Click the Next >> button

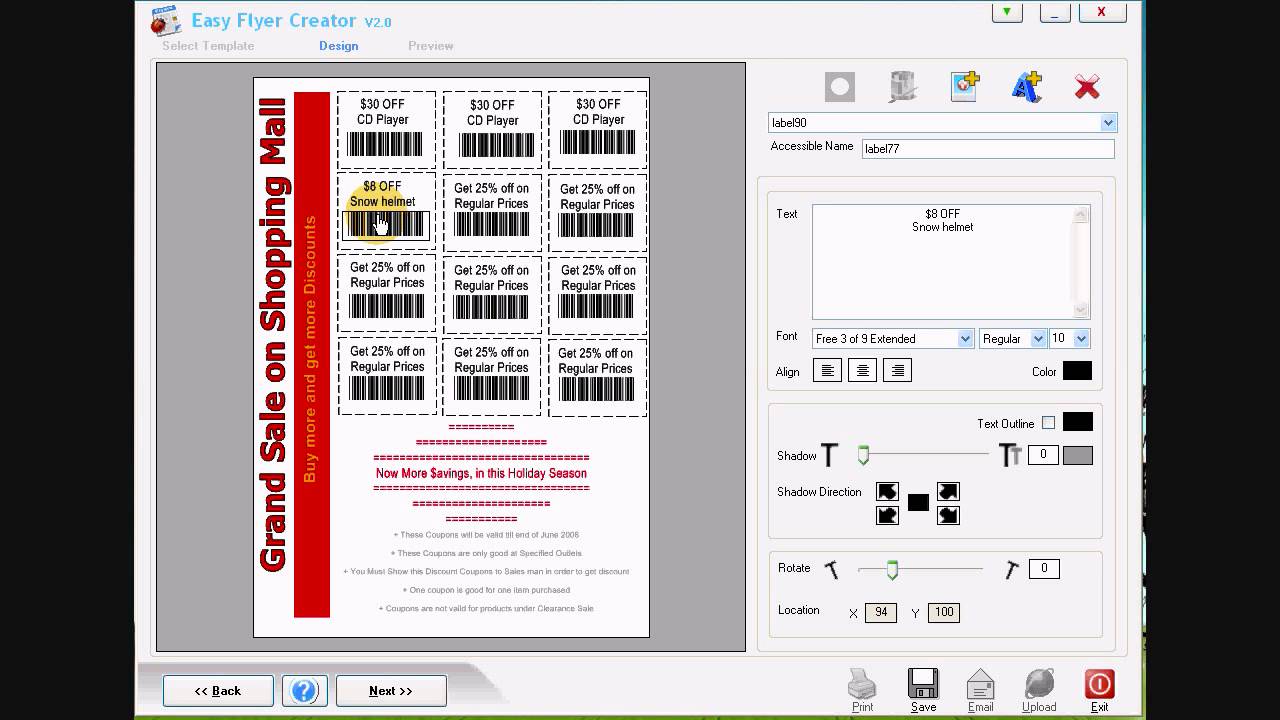click(x=391, y=691)
